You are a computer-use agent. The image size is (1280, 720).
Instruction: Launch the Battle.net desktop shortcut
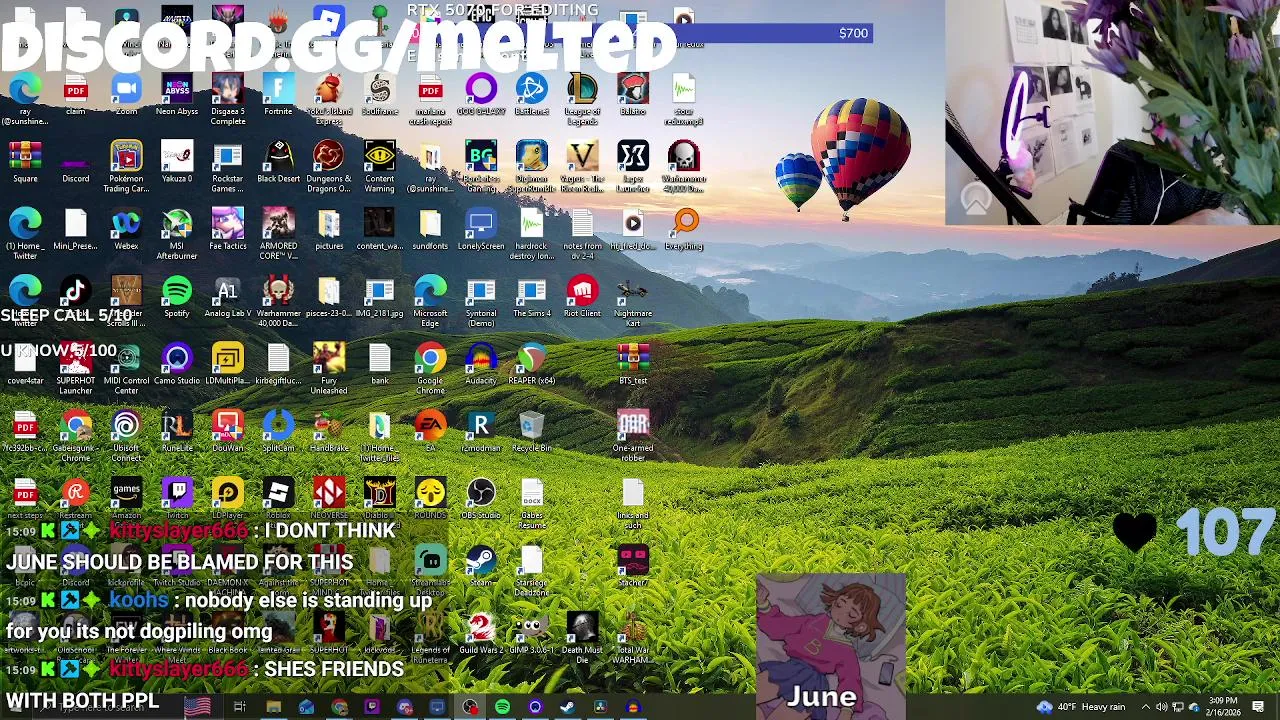531,96
